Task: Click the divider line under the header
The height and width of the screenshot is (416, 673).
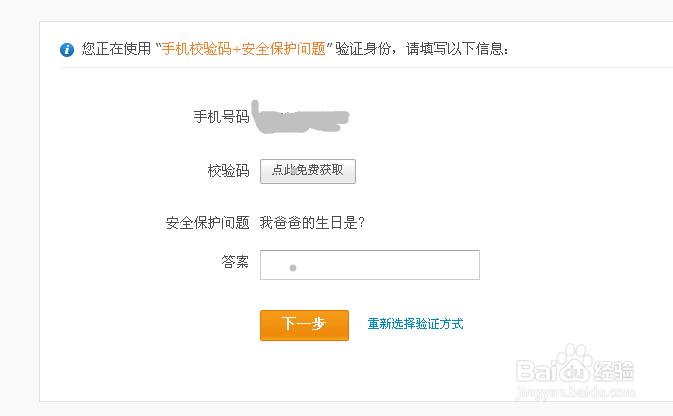Action: (366, 67)
